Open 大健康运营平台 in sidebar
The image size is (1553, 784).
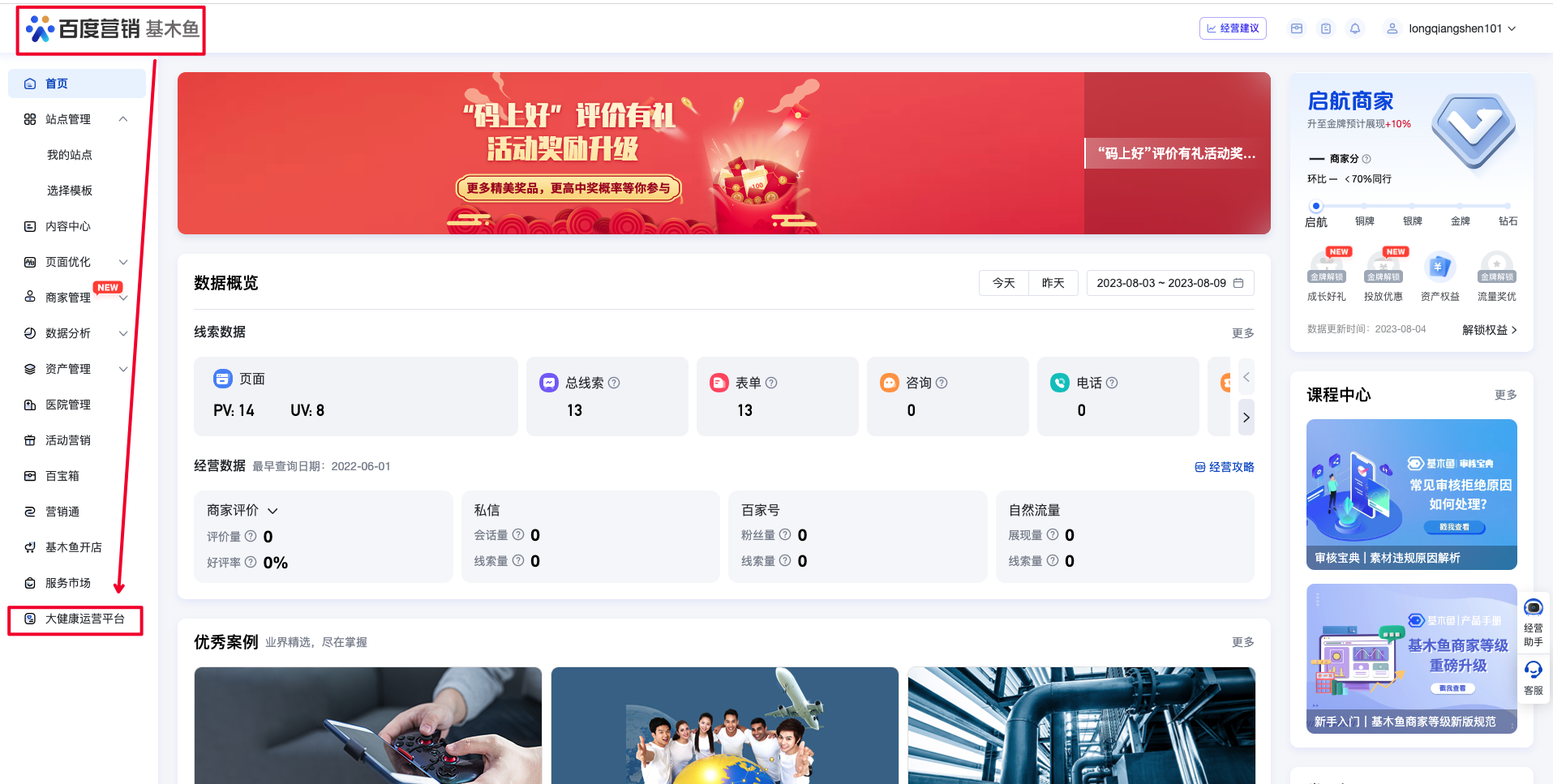coord(84,619)
